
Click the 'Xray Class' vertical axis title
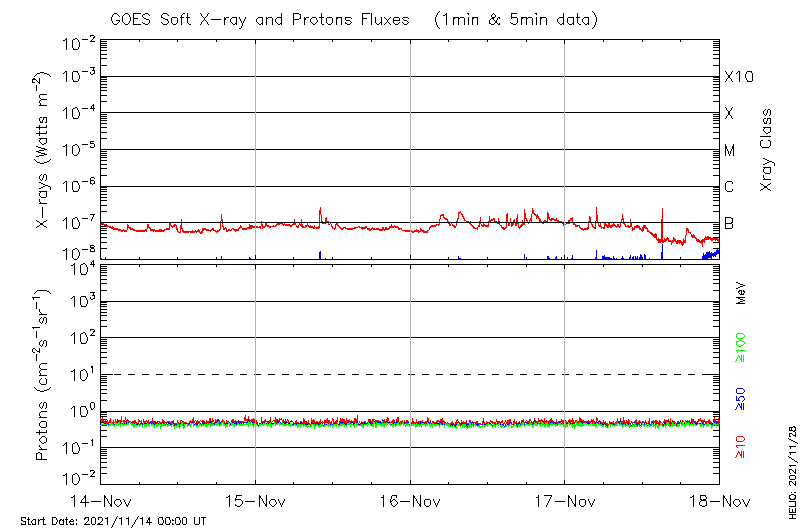767,150
